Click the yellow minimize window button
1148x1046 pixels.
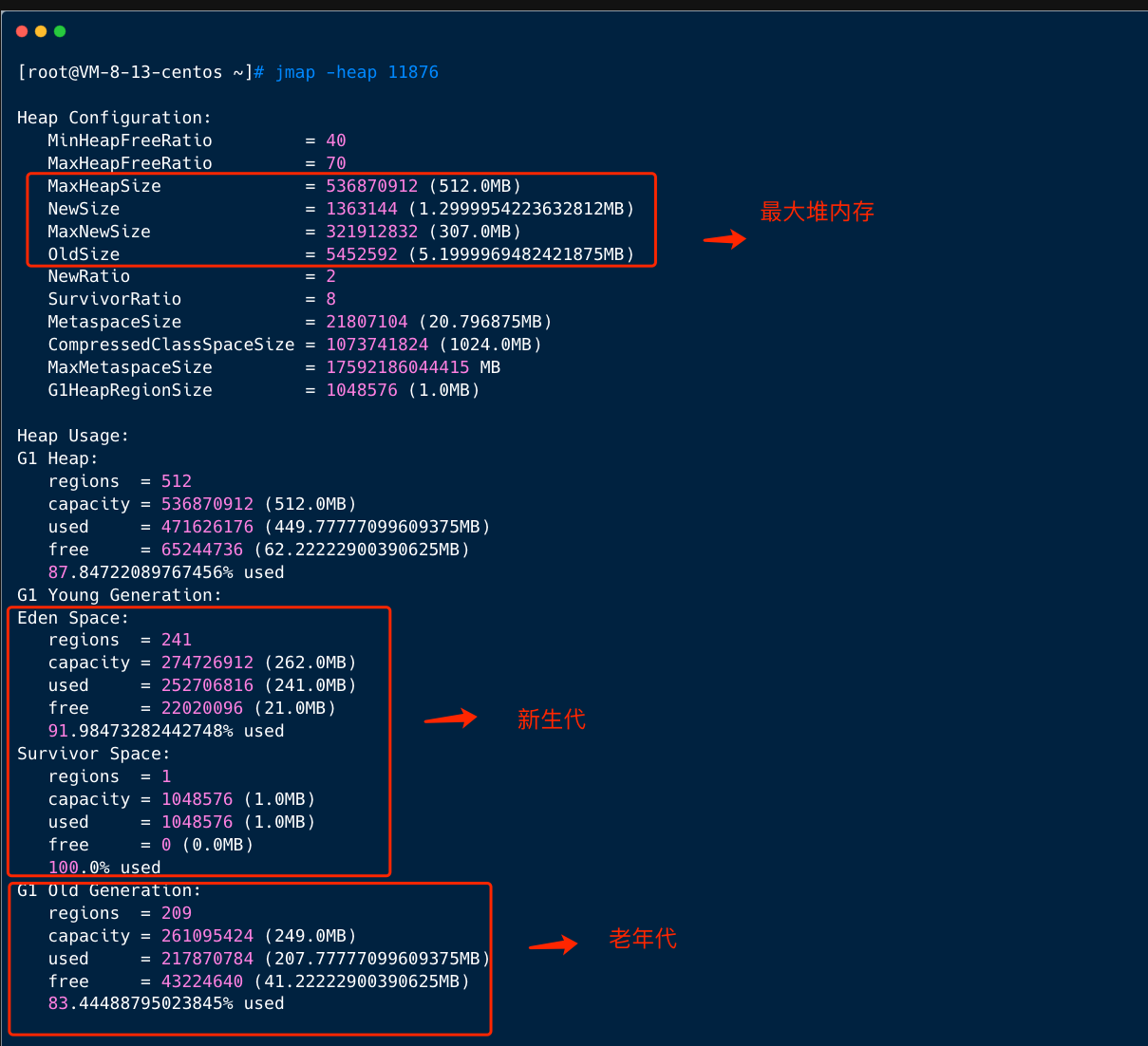click(x=41, y=31)
